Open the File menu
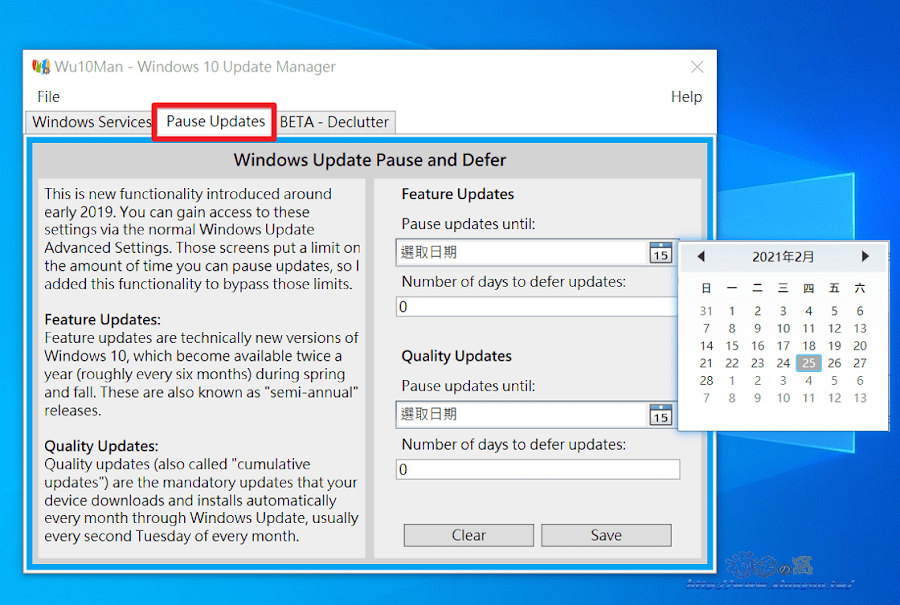Image resolution: width=900 pixels, height=605 pixels. click(48, 96)
